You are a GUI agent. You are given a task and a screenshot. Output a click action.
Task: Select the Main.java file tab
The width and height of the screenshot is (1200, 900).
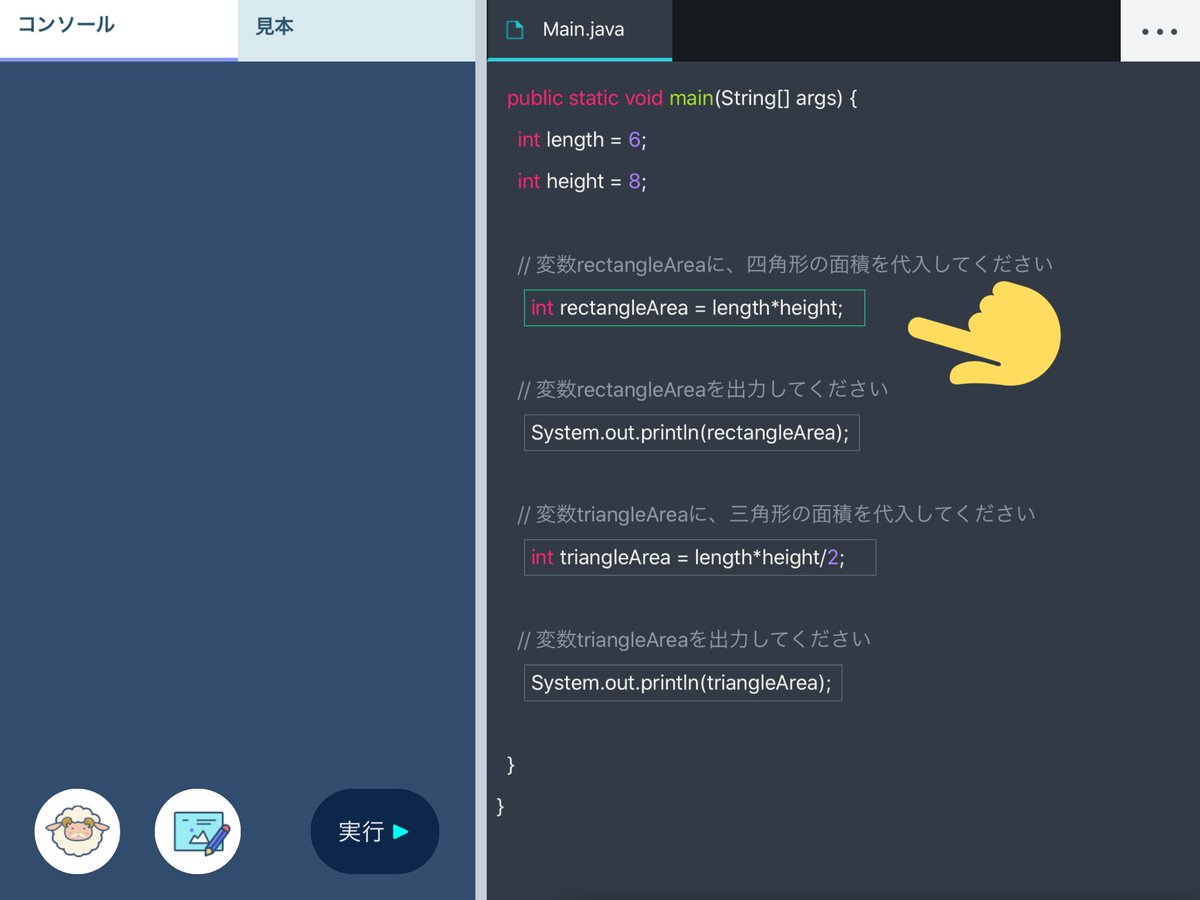[580, 30]
